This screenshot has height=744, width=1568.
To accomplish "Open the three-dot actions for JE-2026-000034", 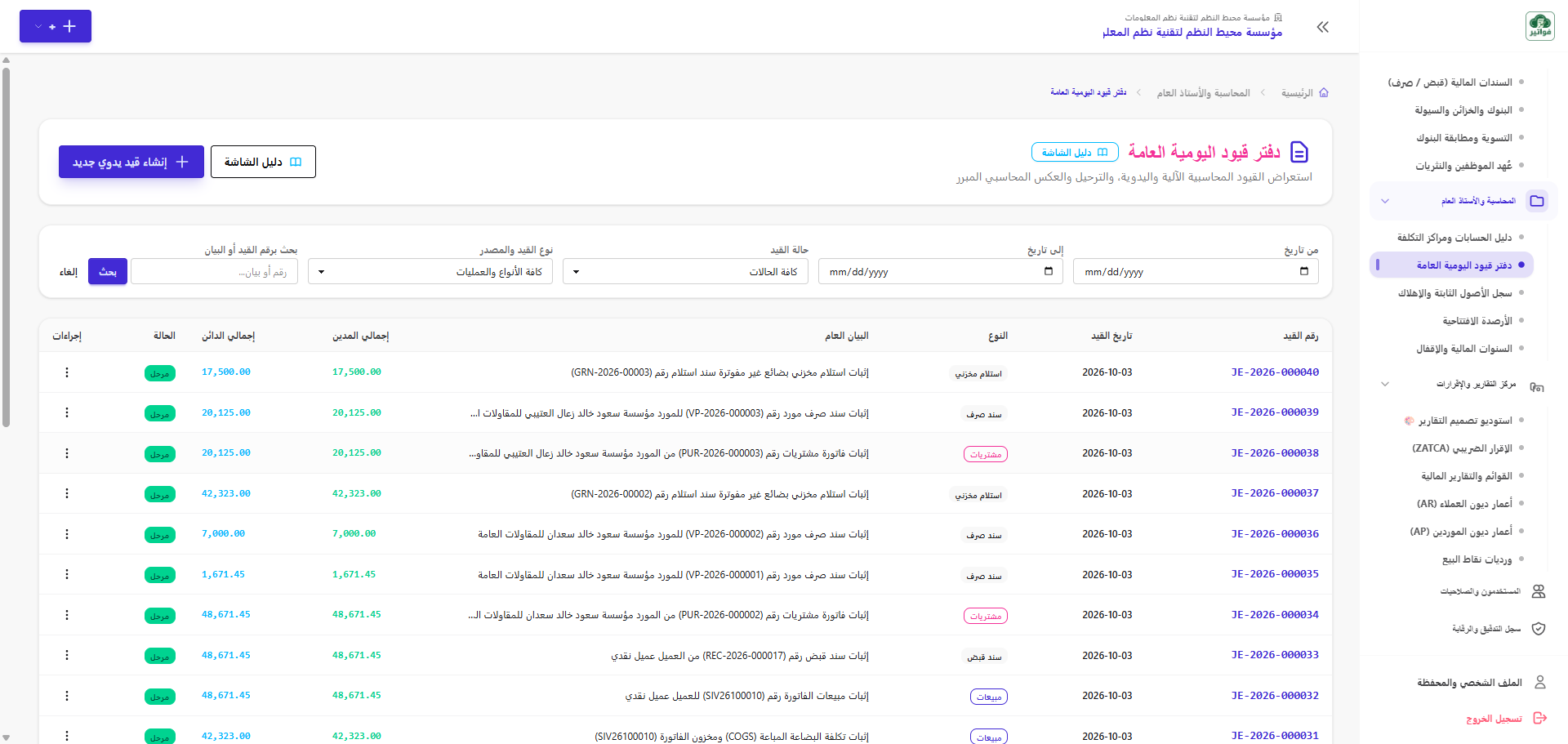I will coord(67,615).
